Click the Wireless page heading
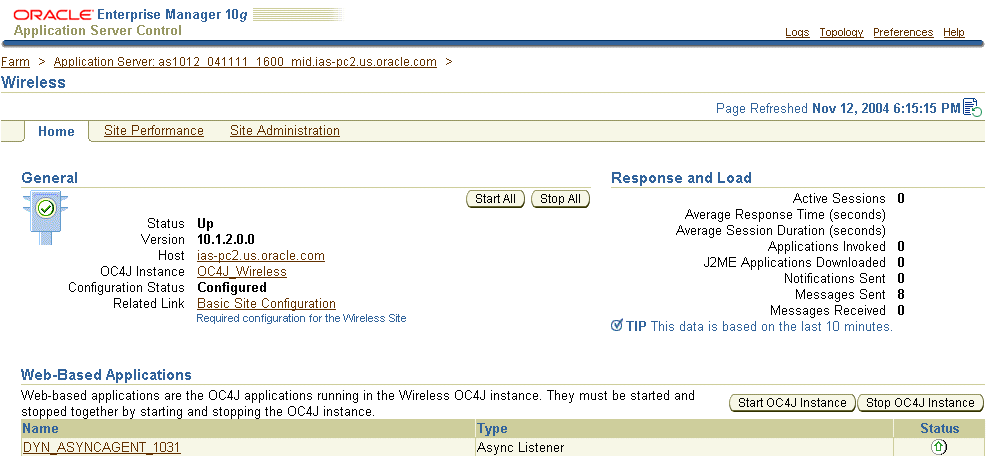This screenshot has width=989, height=456. [33, 82]
